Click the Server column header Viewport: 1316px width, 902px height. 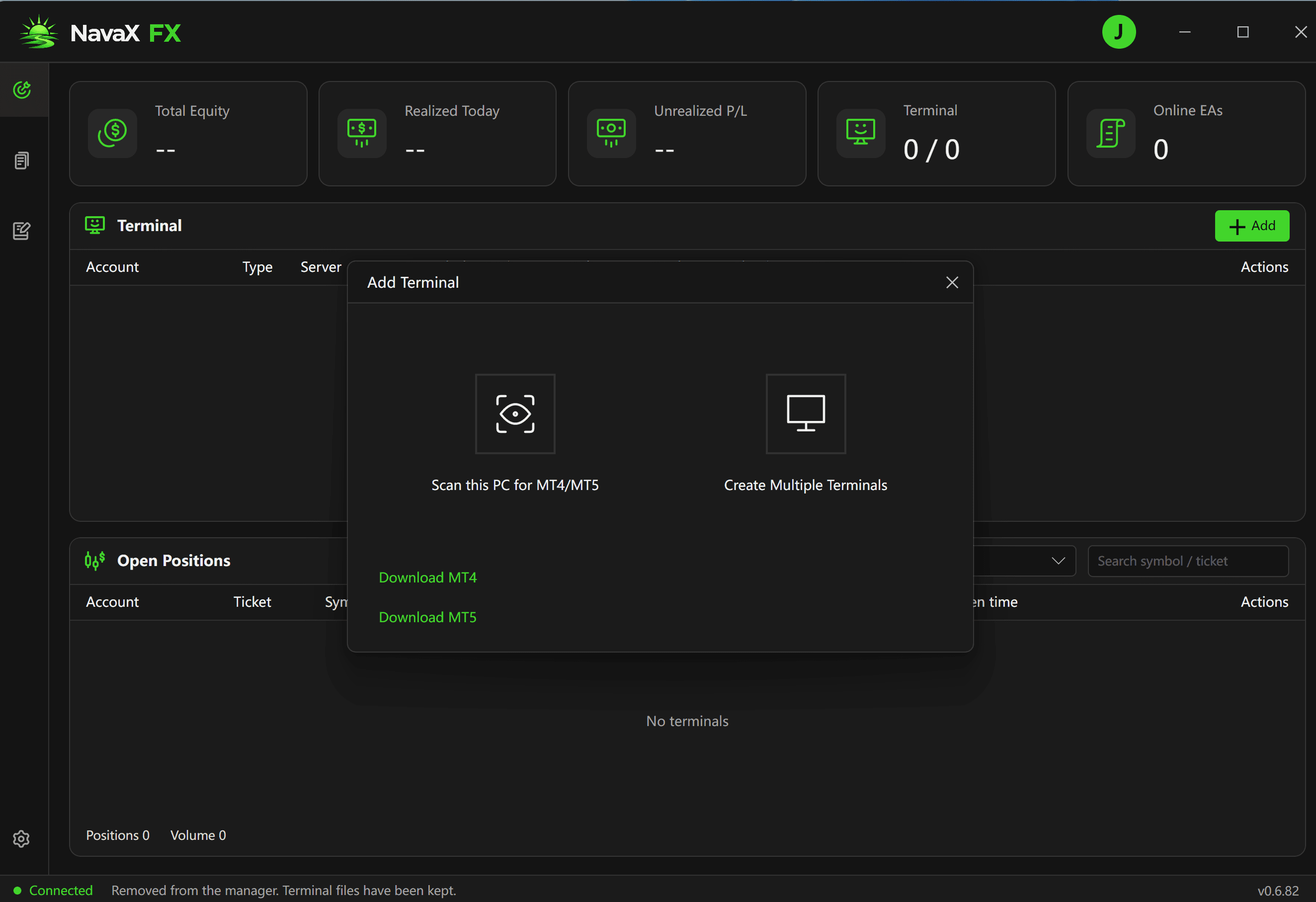[321, 267]
